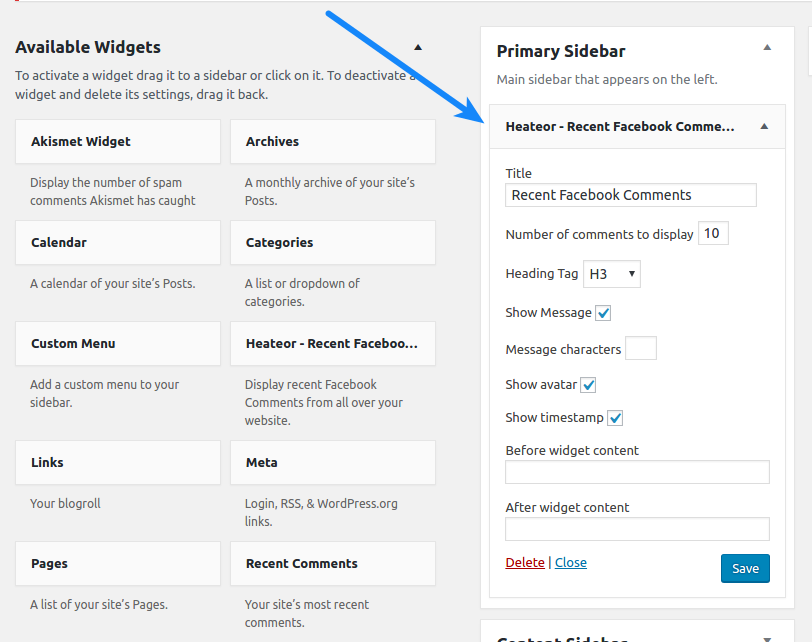Click the Save button
Image resolution: width=812 pixels, height=642 pixels.
coord(745,568)
